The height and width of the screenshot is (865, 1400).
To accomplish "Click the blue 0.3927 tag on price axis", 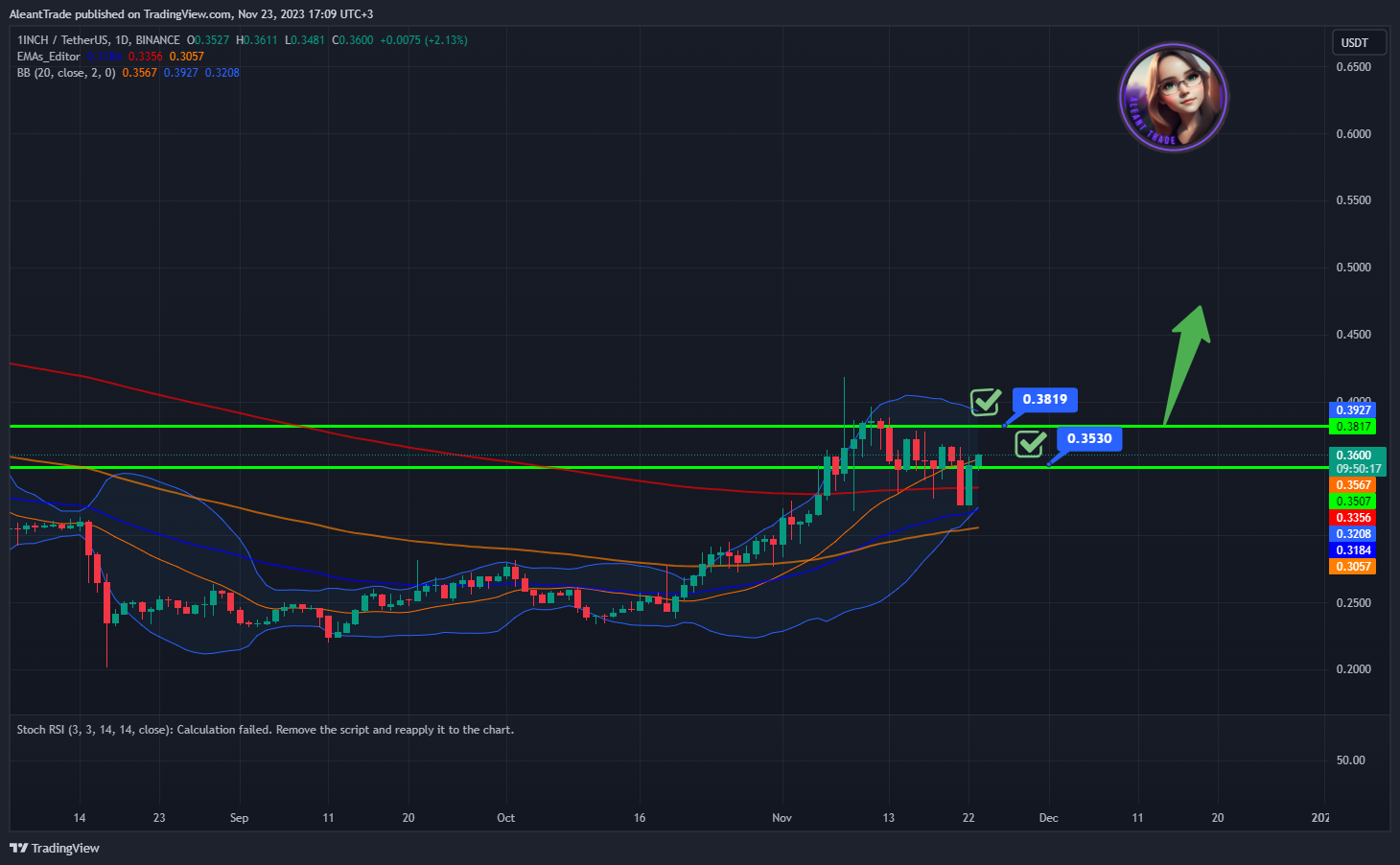I will [x=1353, y=410].
